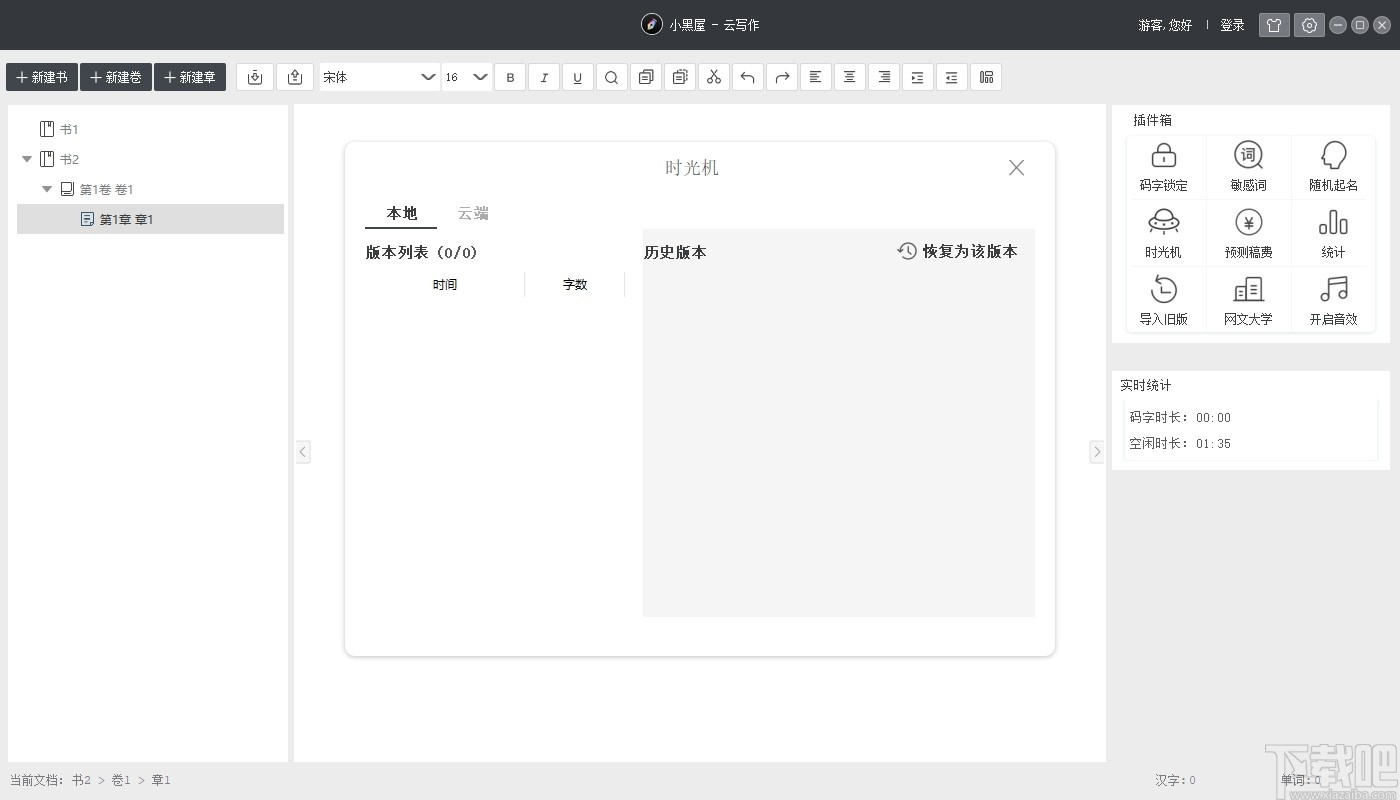This screenshot has height=800, width=1400.
Task: Toggle the 开启音效 sound plugin
Action: pyautogui.click(x=1334, y=300)
